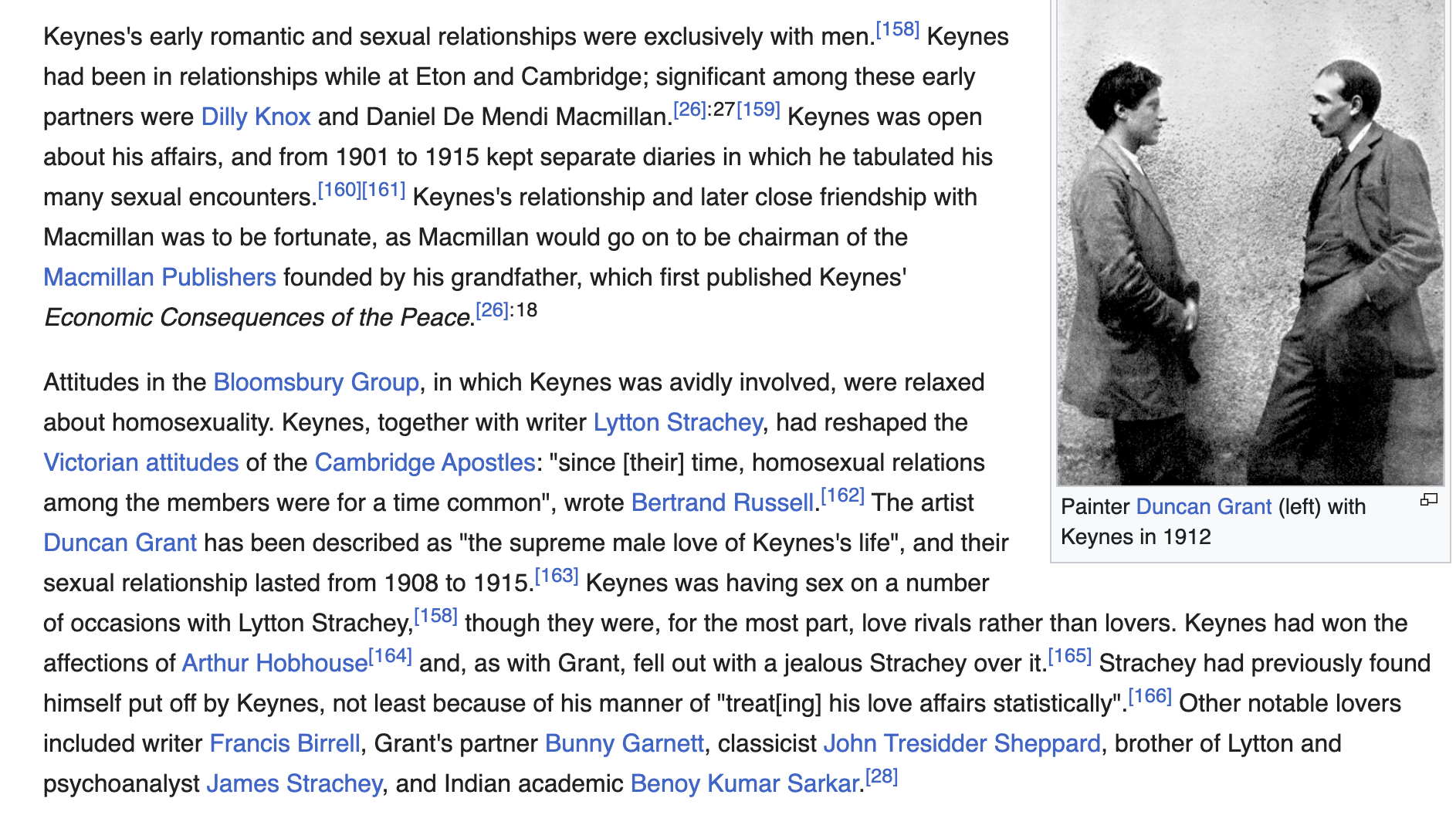Open the Benoy Kumar Sarkar link
1456x815 pixels.
745,784
